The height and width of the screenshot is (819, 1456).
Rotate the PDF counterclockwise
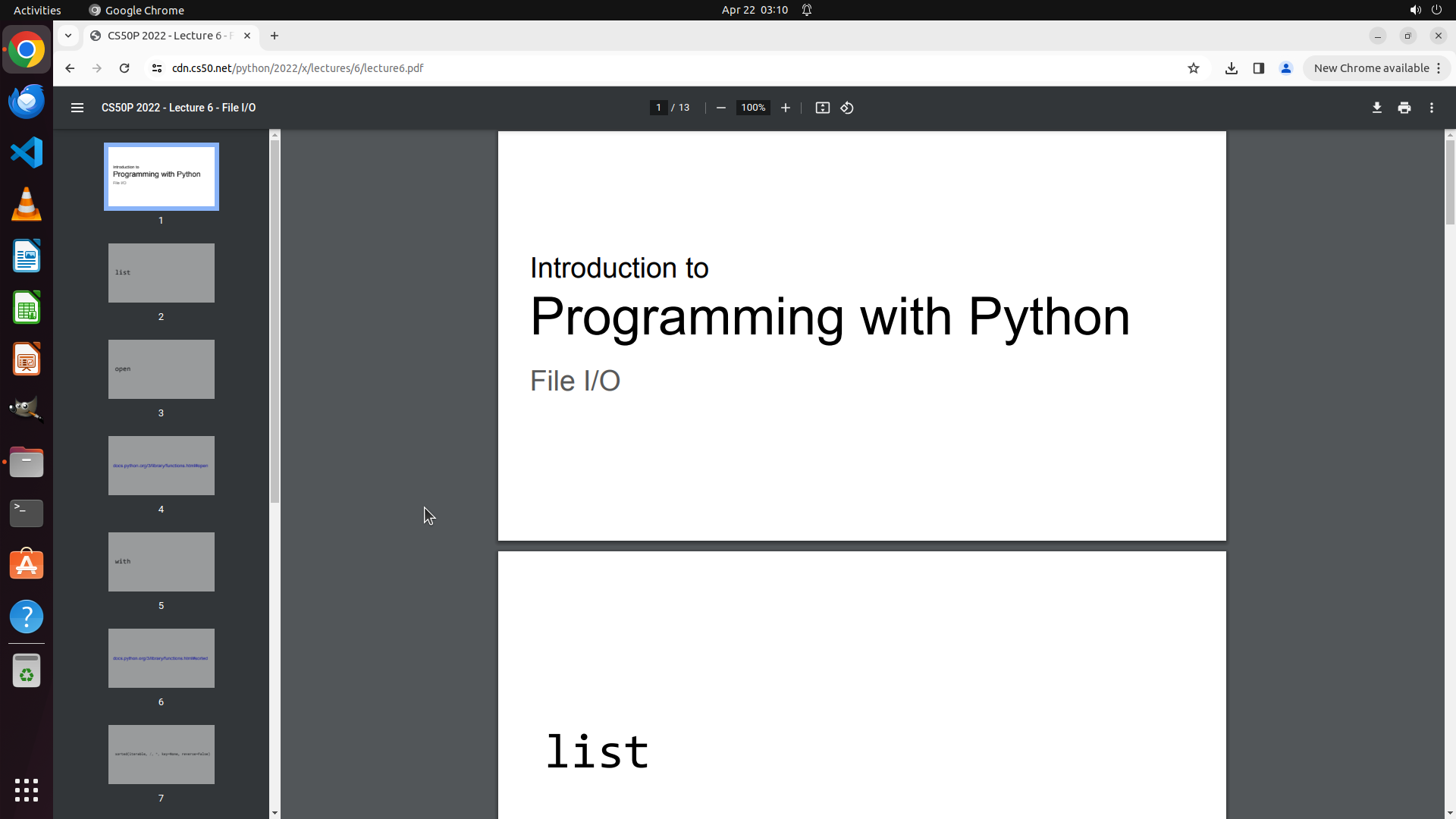(847, 108)
